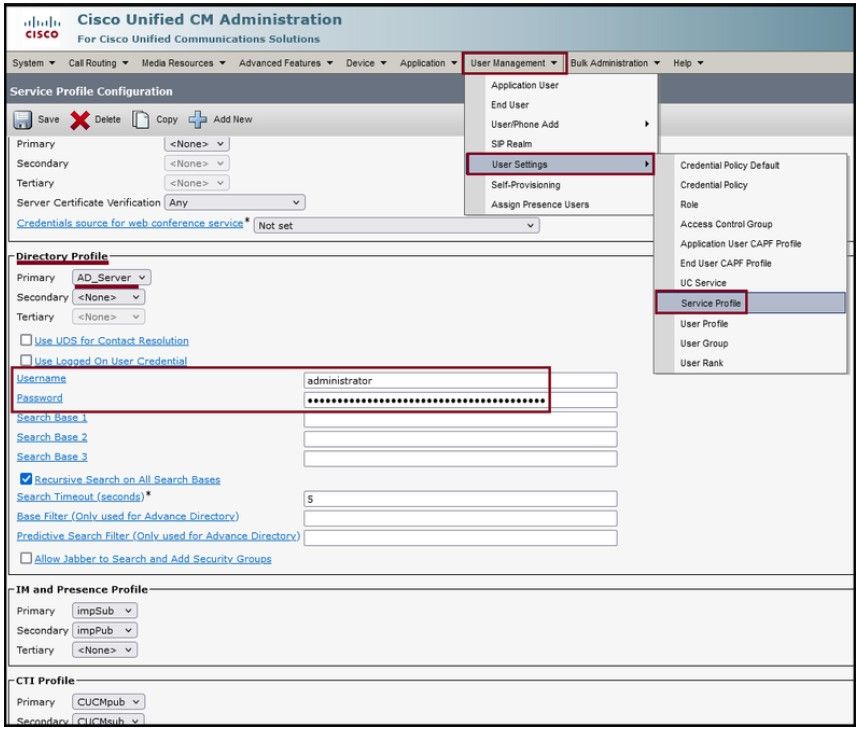The height and width of the screenshot is (730, 858).
Task: Open the Device menu
Action: click(366, 63)
